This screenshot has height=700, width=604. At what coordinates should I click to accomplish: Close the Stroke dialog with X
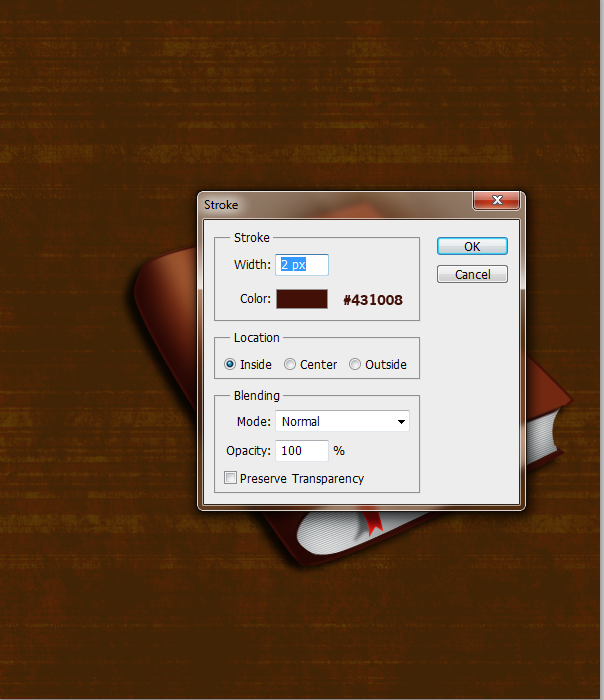(x=496, y=200)
